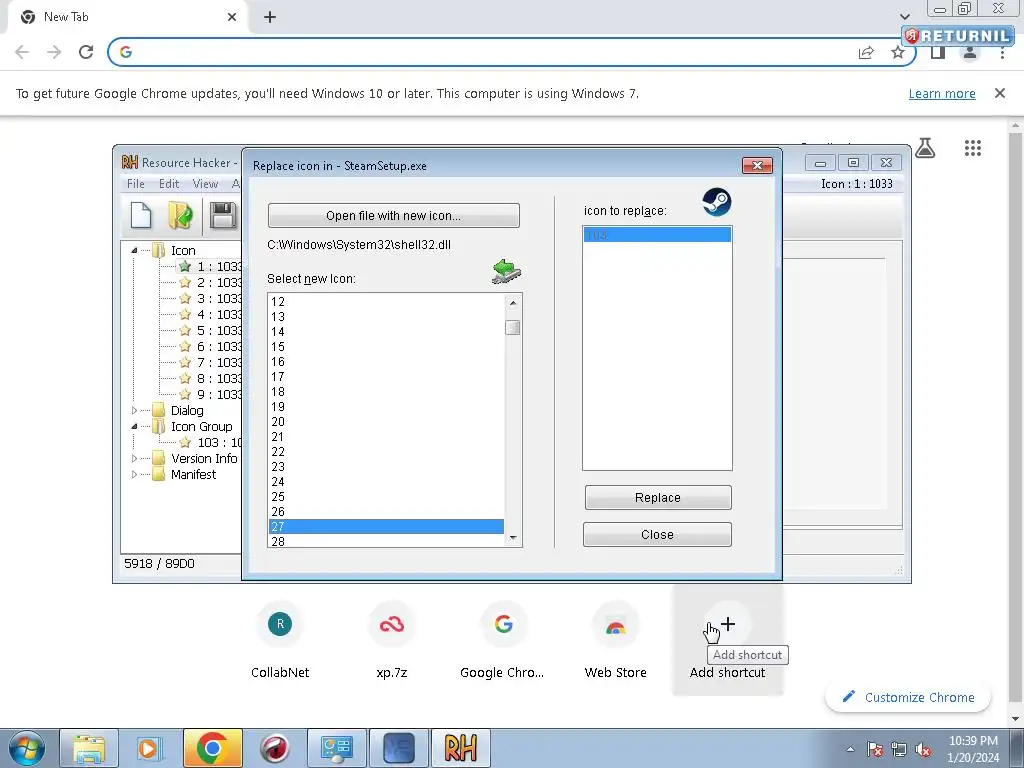
Task: Open the CollabNet shortcut
Action: [x=280, y=640]
